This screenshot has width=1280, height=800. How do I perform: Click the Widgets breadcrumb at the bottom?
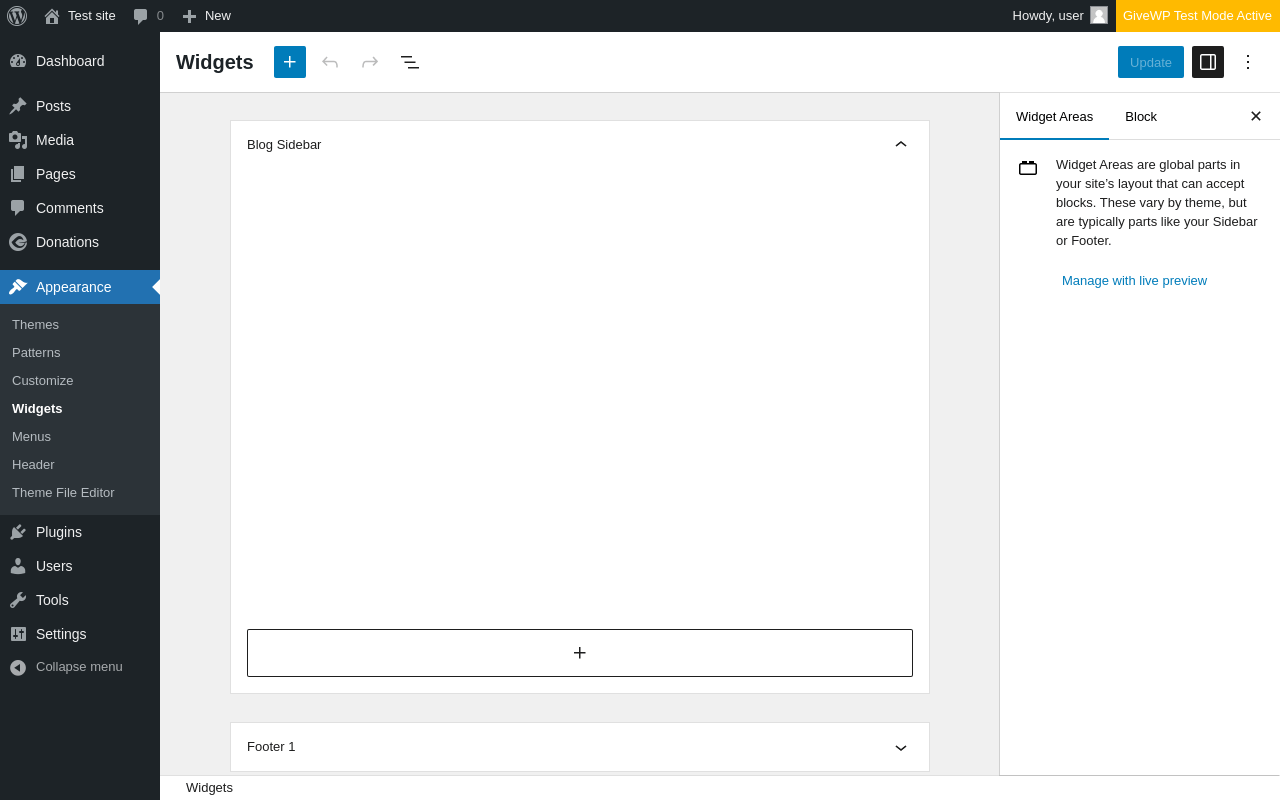click(x=209, y=787)
